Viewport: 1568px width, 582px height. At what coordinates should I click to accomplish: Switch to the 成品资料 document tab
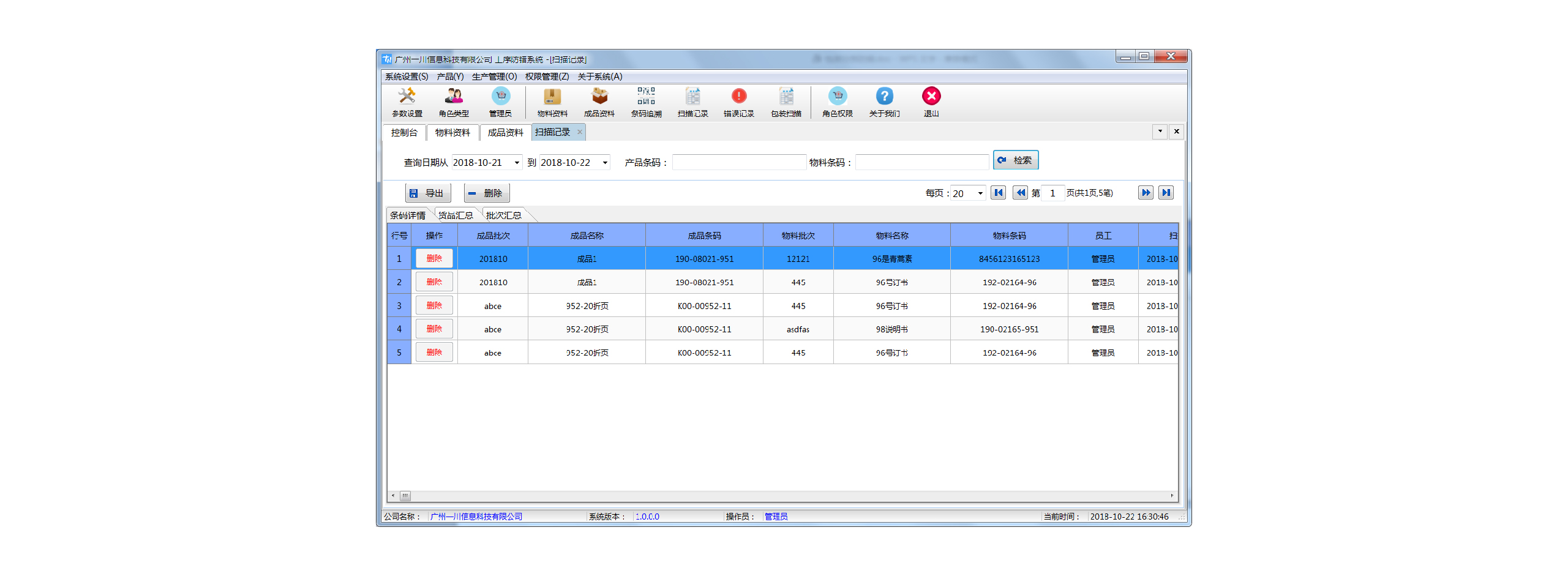505,133
